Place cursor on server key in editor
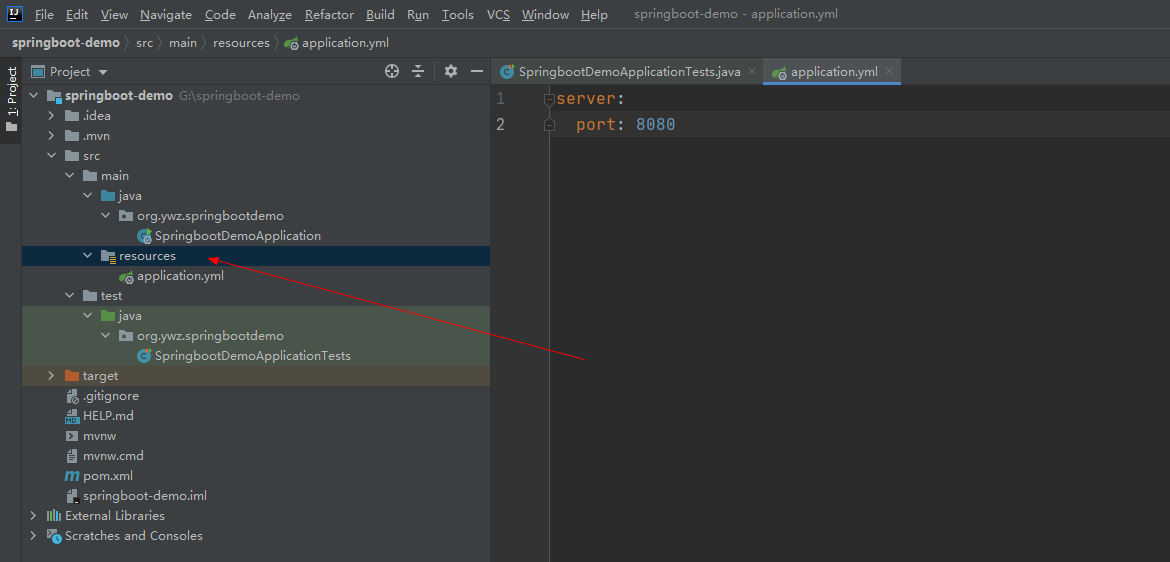The width and height of the screenshot is (1170, 562). [x=586, y=99]
